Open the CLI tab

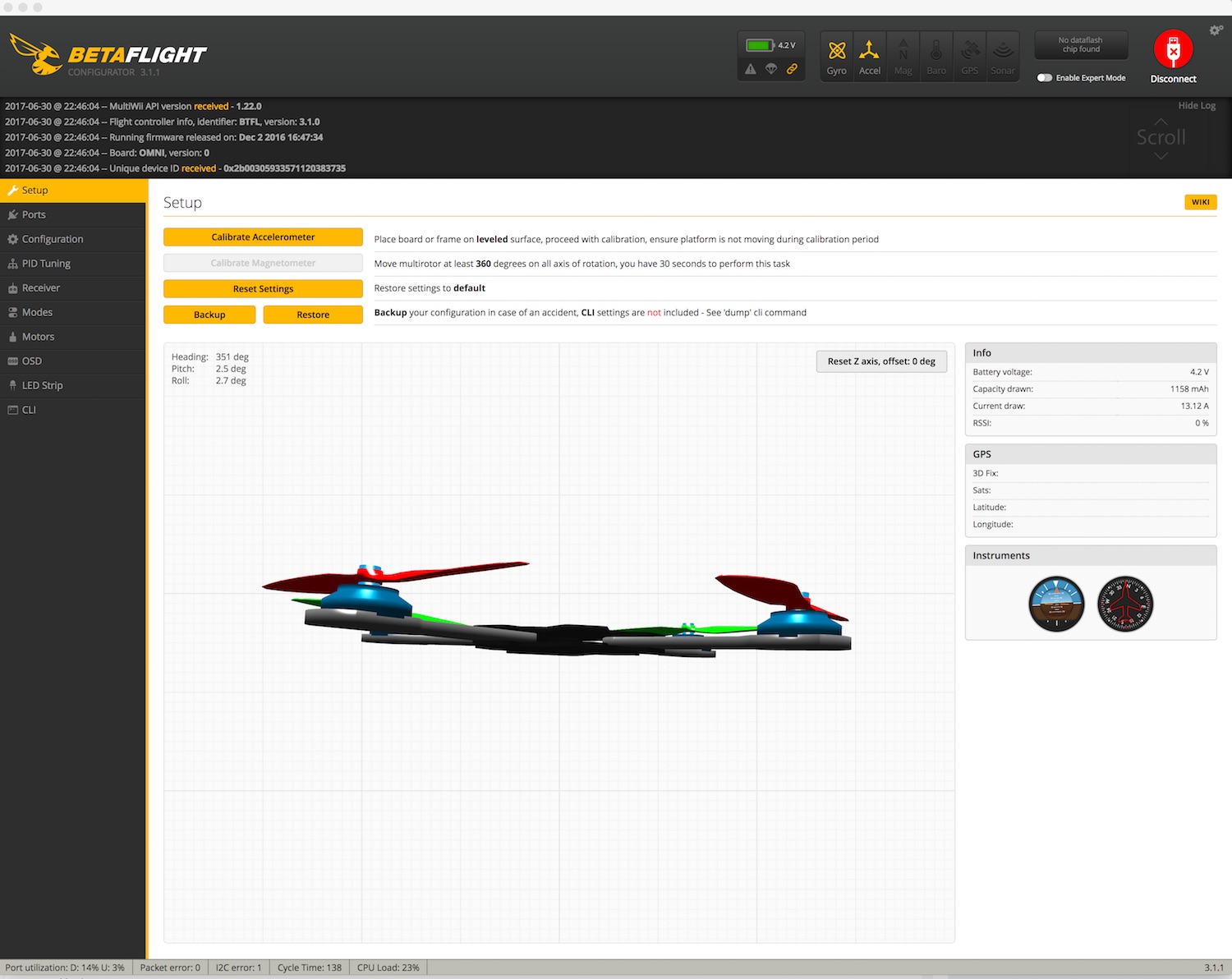click(29, 410)
